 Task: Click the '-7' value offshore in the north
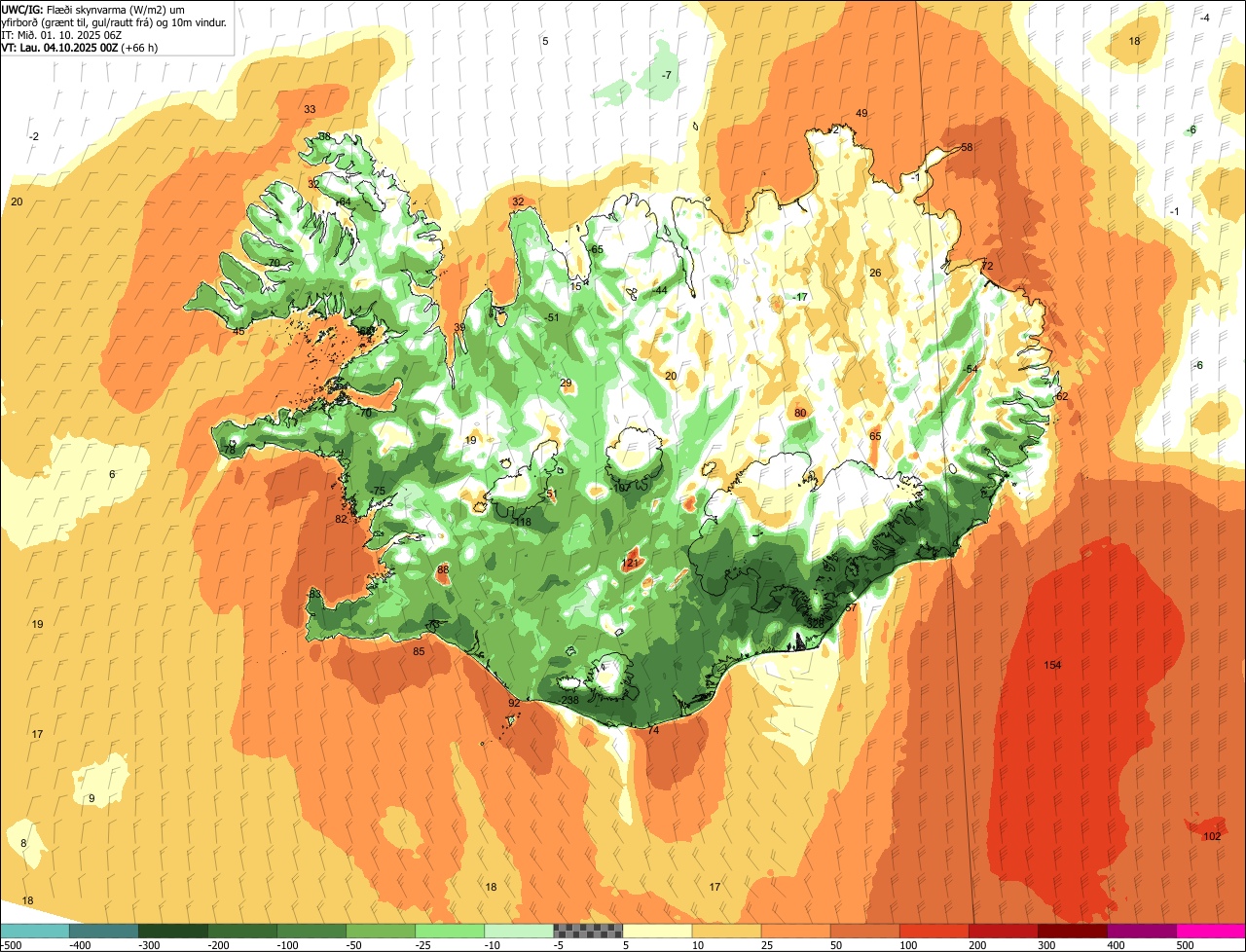(666, 75)
